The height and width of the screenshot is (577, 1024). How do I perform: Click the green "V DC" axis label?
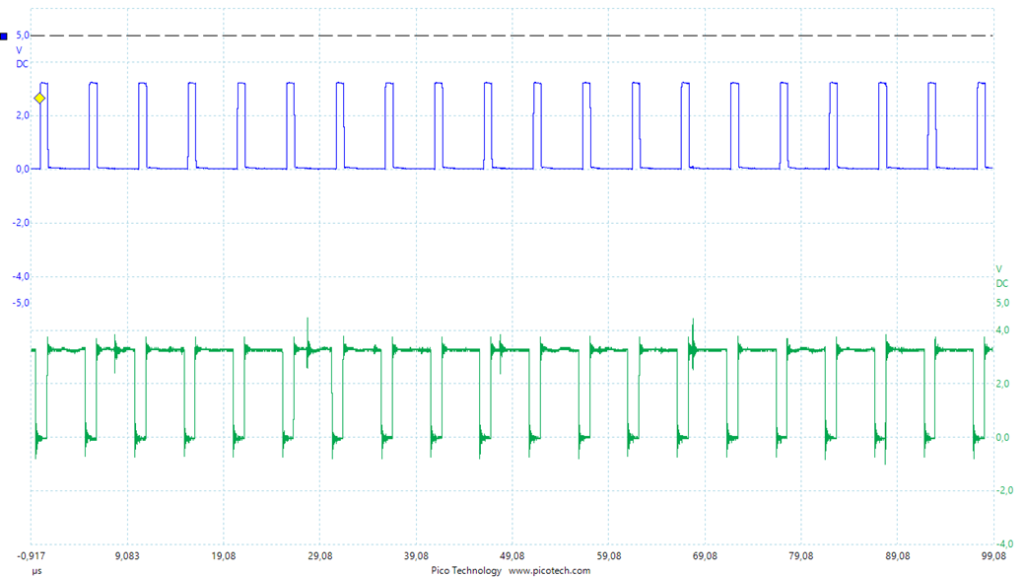coord(1001,276)
